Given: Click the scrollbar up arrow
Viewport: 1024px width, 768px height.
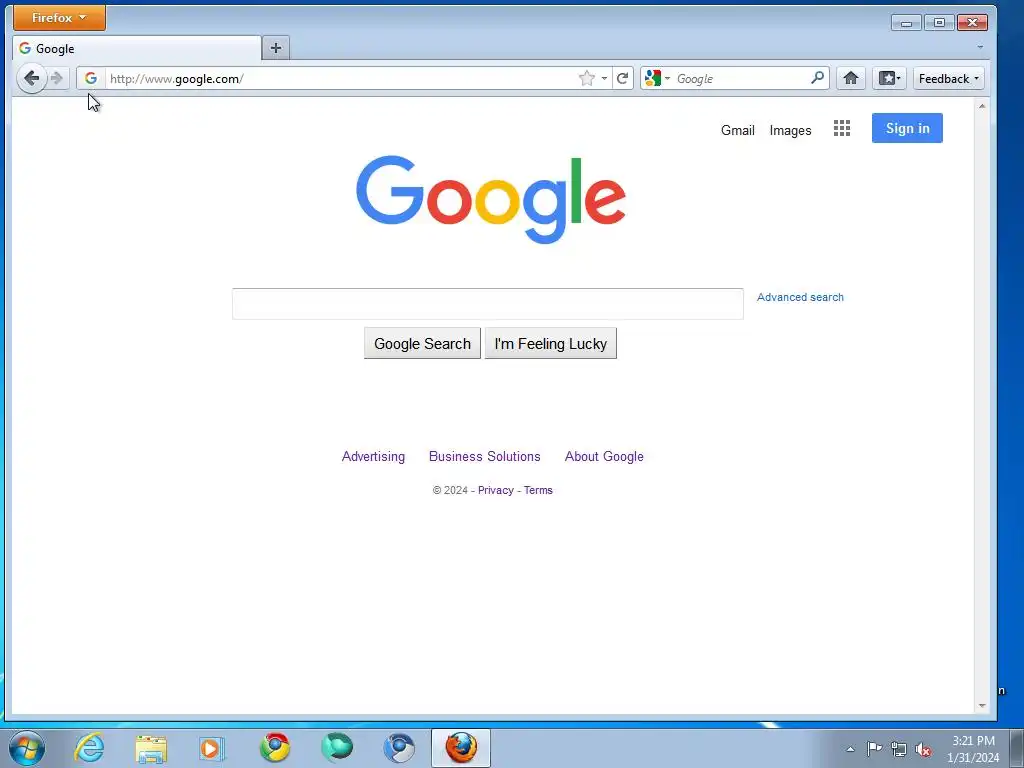Looking at the screenshot, I should coord(982,106).
